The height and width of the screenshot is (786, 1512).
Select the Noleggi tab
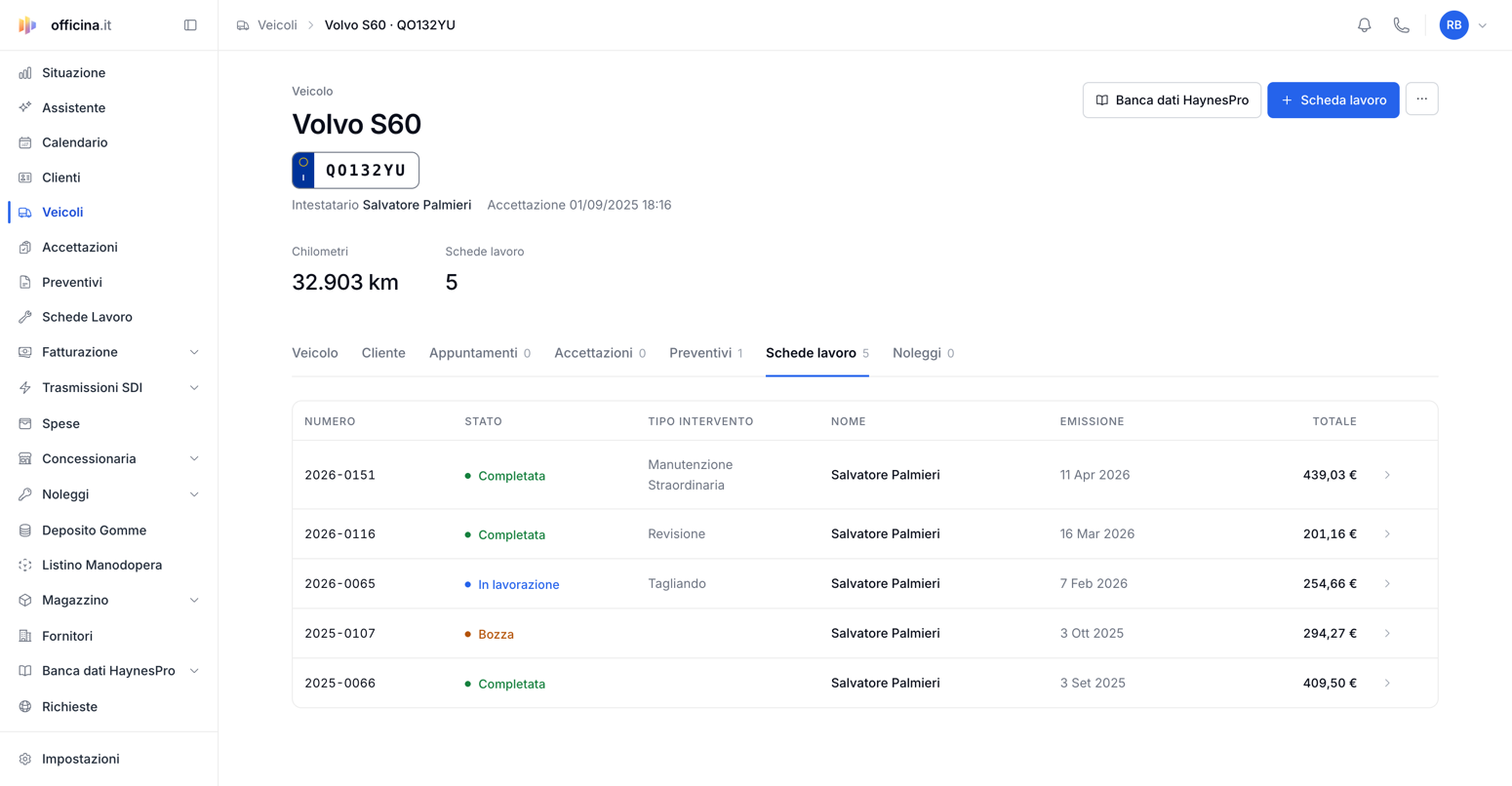923,353
